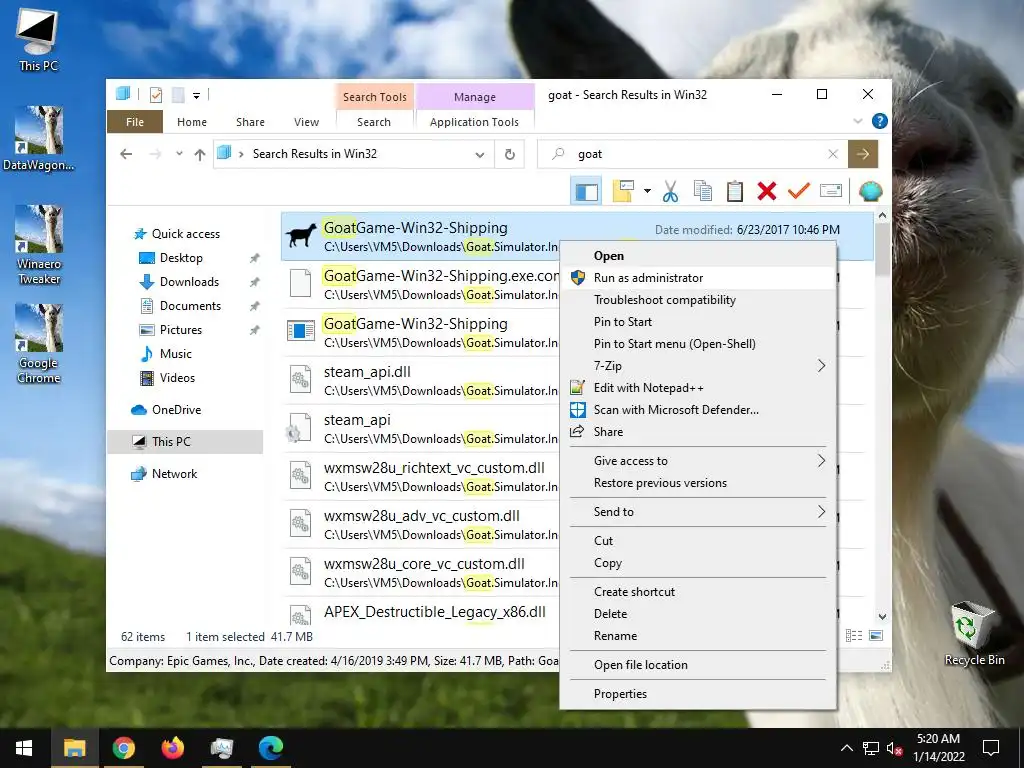This screenshot has height=768, width=1024.
Task: Choose Open file location
Action: coord(698,665)
